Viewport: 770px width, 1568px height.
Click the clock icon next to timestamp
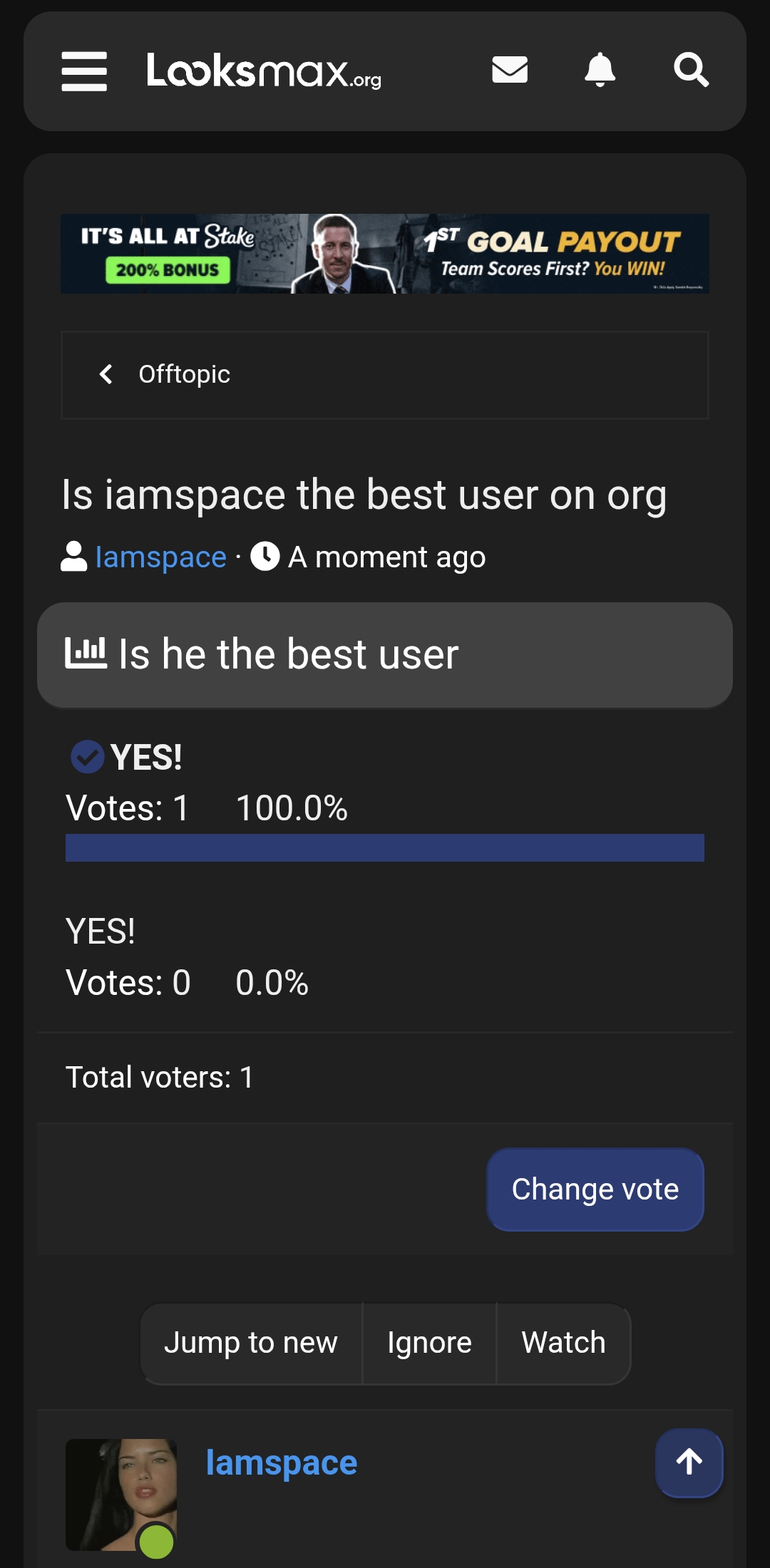pos(265,557)
